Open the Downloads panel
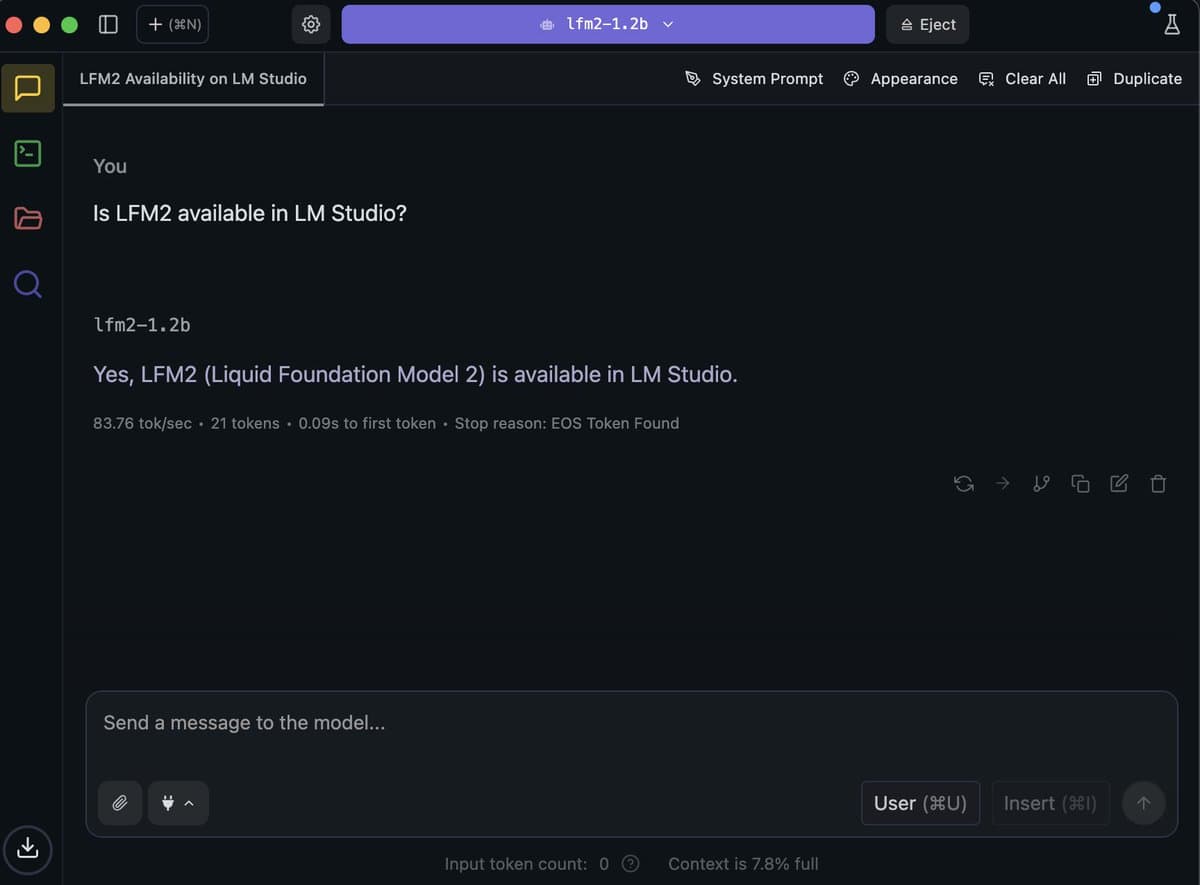1200x885 pixels. pyautogui.click(x=28, y=848)
